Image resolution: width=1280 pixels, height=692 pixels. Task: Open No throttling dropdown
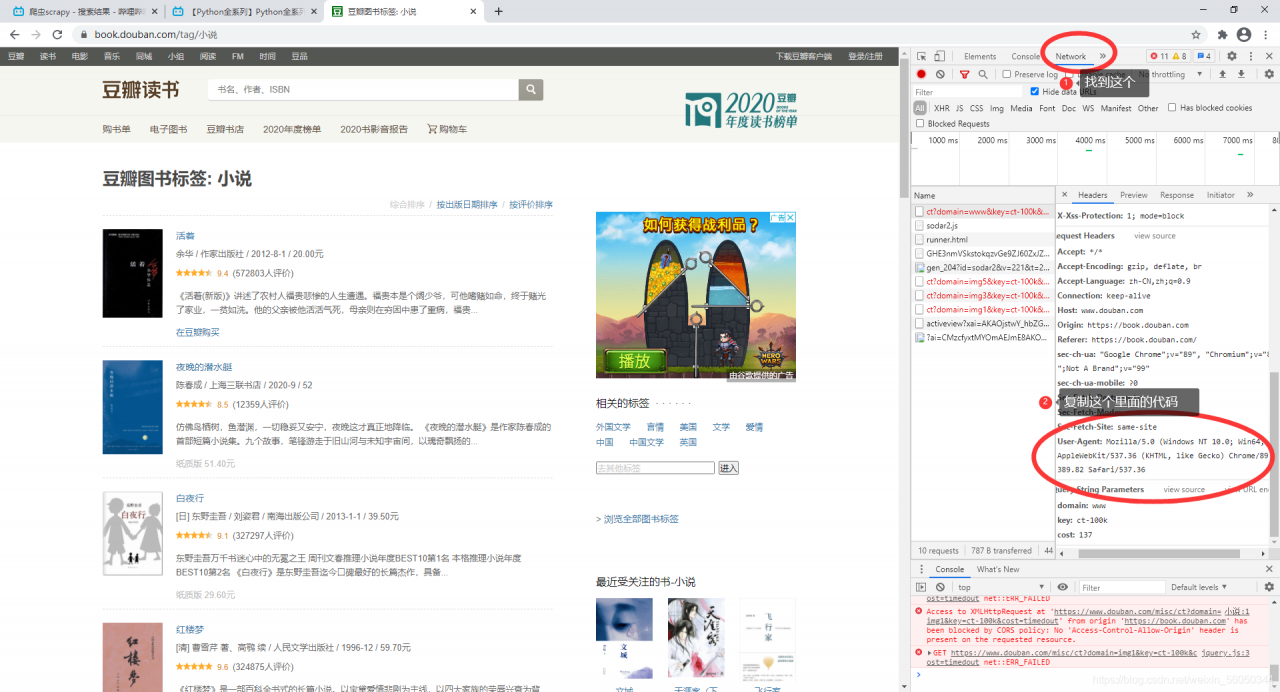[x=1172, y=74]
